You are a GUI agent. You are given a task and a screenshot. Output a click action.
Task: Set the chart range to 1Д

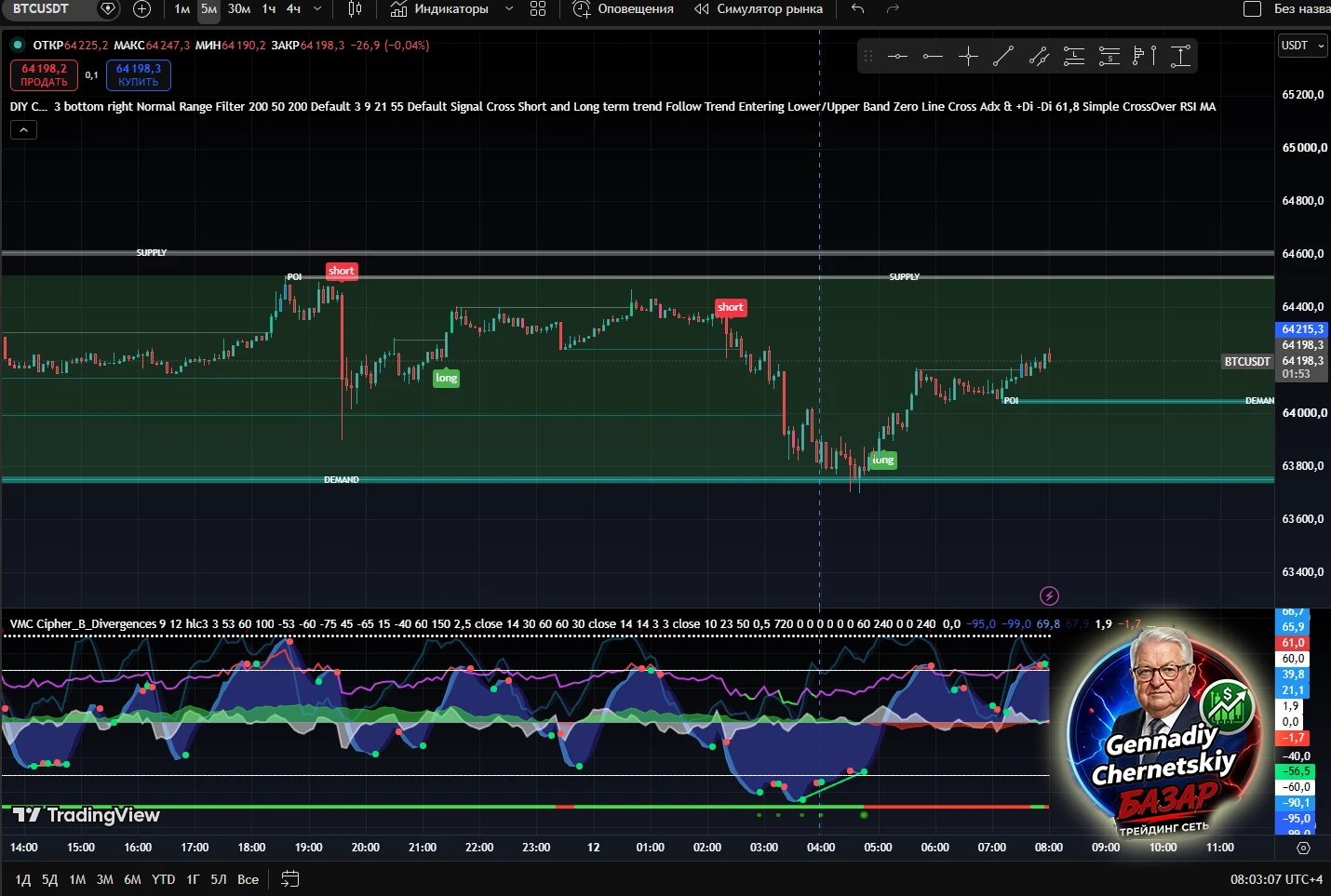[23, 879]
